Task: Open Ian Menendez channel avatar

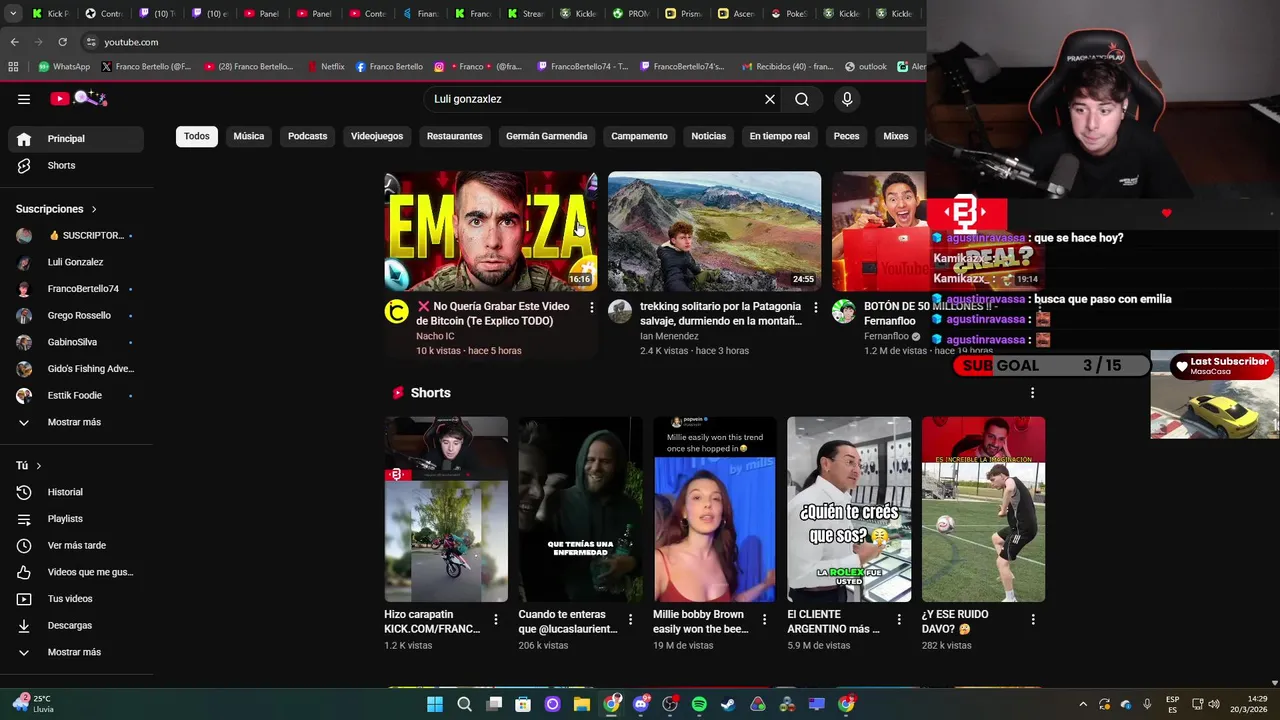Action: (x=620, y=311)
